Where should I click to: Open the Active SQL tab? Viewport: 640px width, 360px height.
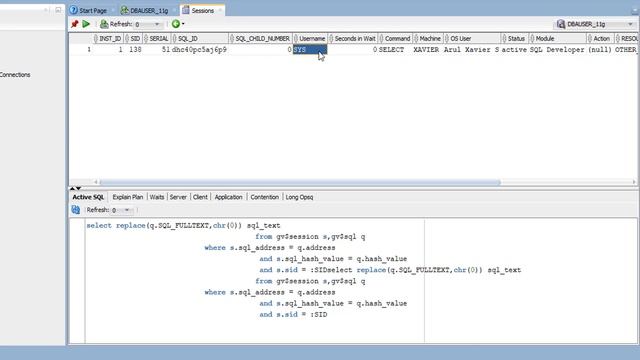point(88,197)
